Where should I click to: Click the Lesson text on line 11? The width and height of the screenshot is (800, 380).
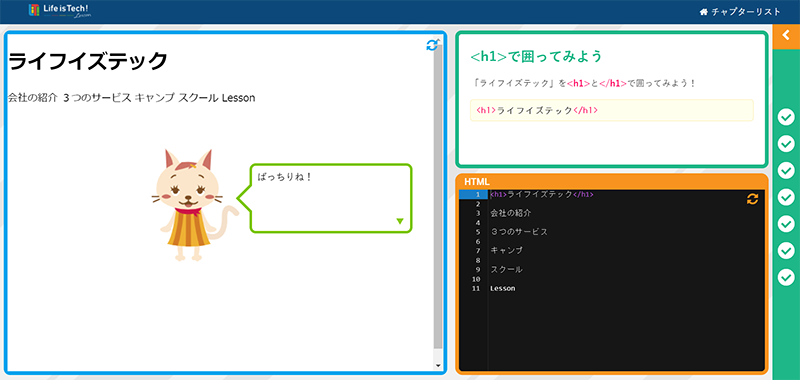pyautogui.click(x=503, y=288)
